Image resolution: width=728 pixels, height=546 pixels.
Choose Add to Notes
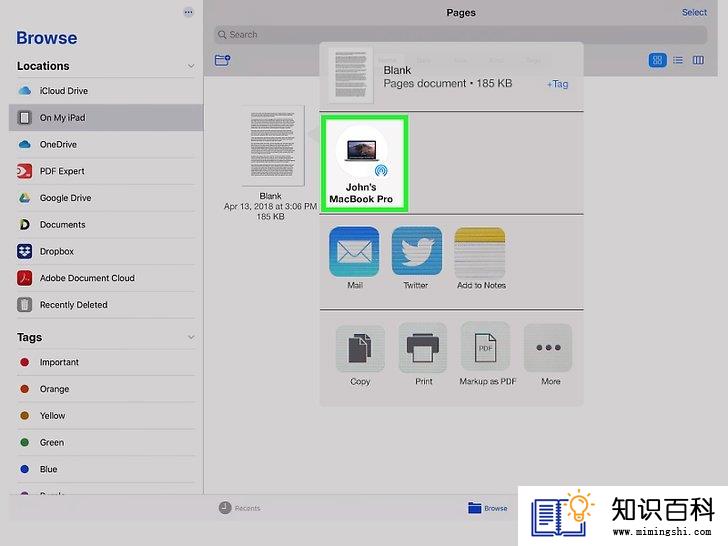pos(480,251)
